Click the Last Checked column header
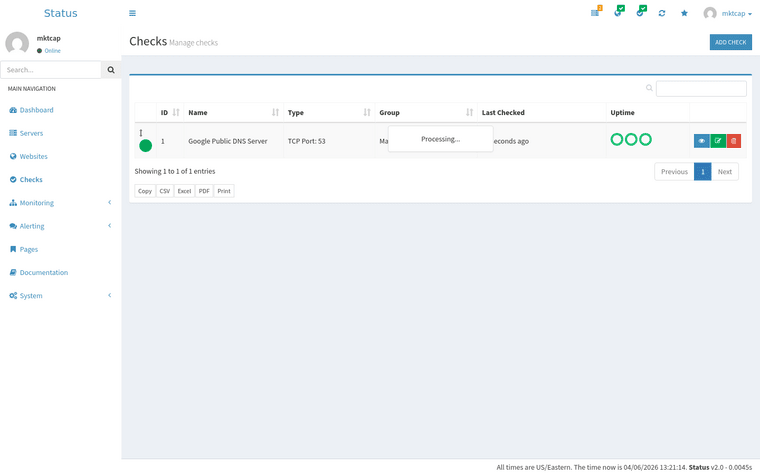Screen dimensions: 760x475 (541, 112)
